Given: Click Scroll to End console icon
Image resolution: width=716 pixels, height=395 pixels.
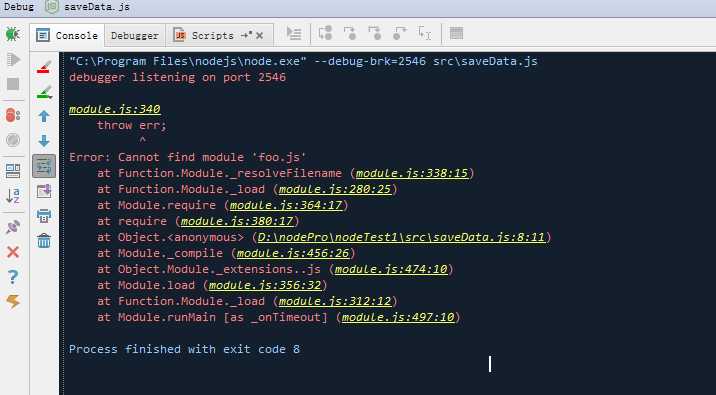Looking at the screenshot, I should point(44,190).
